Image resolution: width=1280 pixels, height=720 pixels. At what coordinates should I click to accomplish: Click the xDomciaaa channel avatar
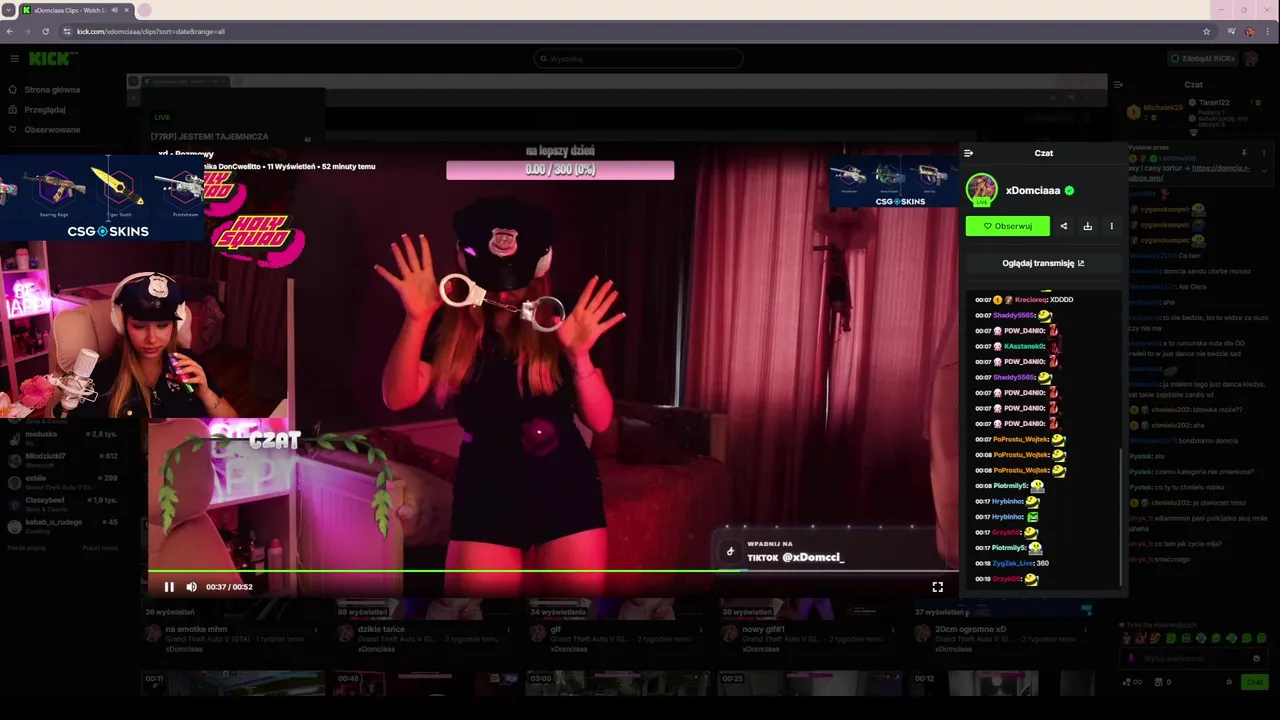[x=981, y=189]
